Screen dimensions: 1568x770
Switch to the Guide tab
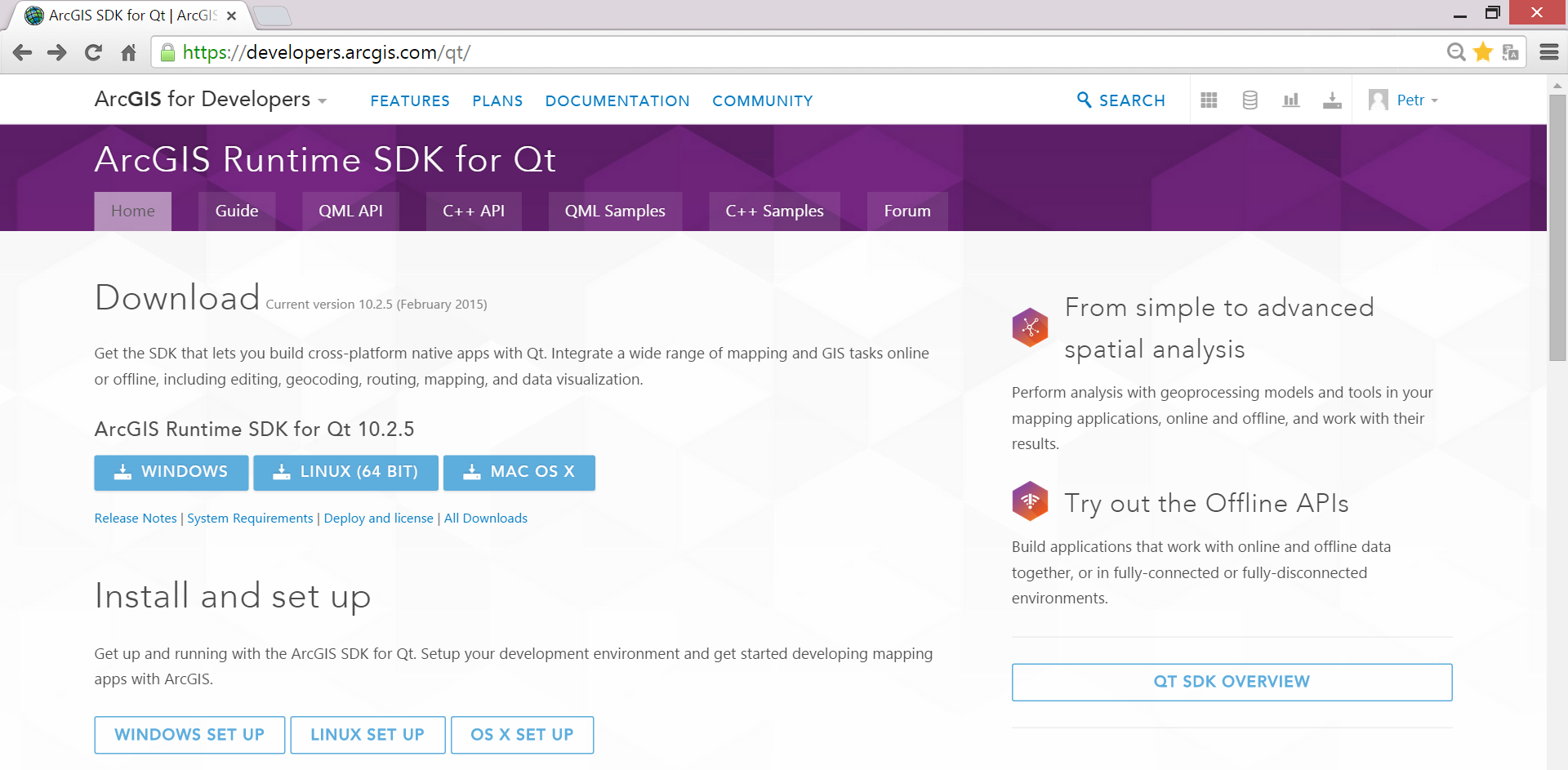[237, 211]
